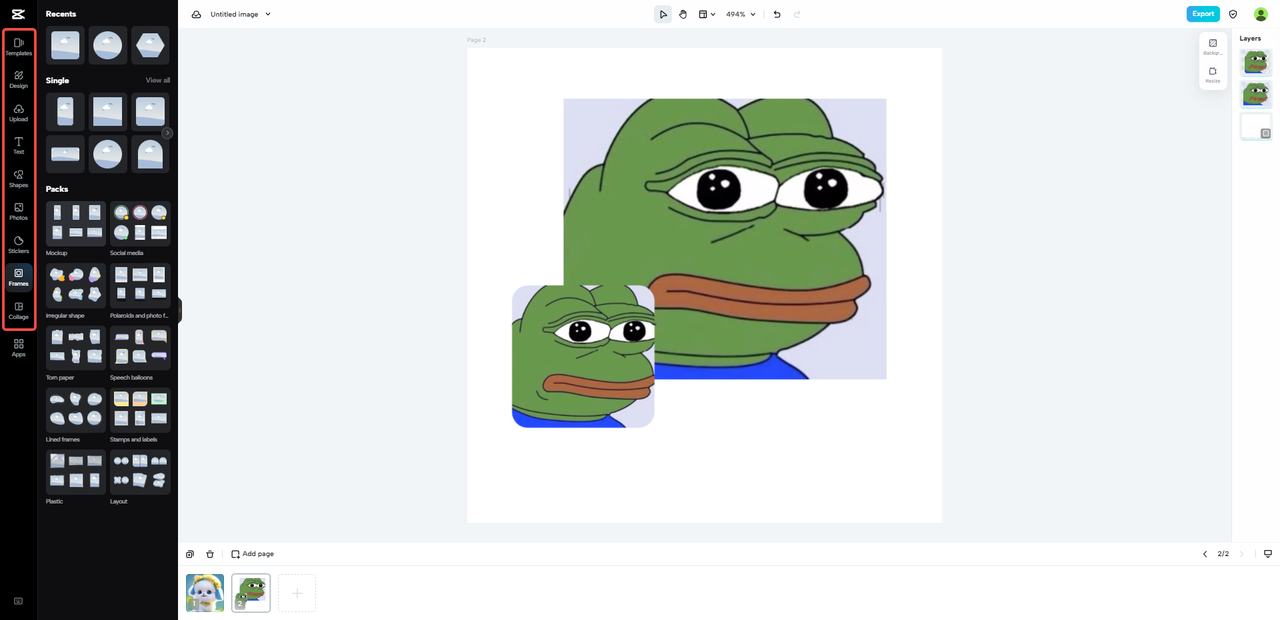Open the Plastic frames pack

coord(76,472)
